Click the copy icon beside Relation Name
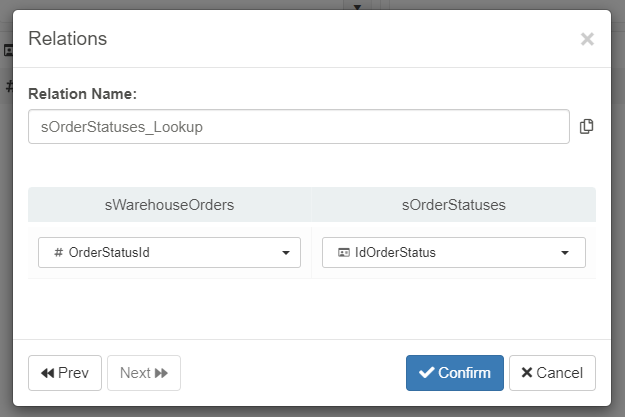625x417 pixels. (587, 126)
